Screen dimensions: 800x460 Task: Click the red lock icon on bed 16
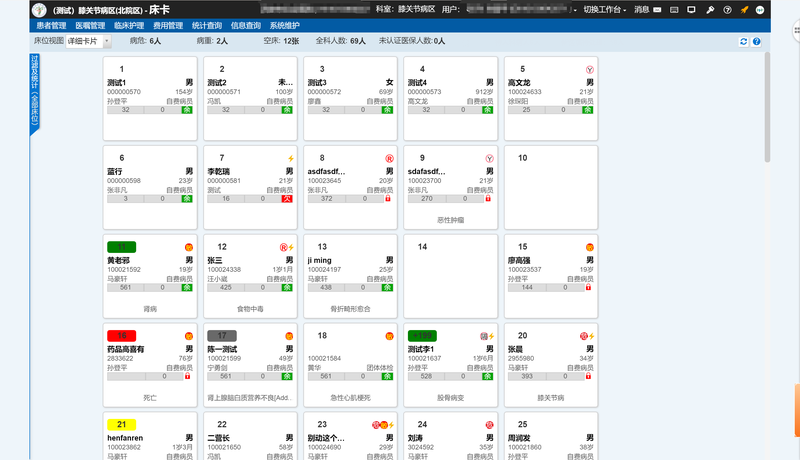[187, 376]
